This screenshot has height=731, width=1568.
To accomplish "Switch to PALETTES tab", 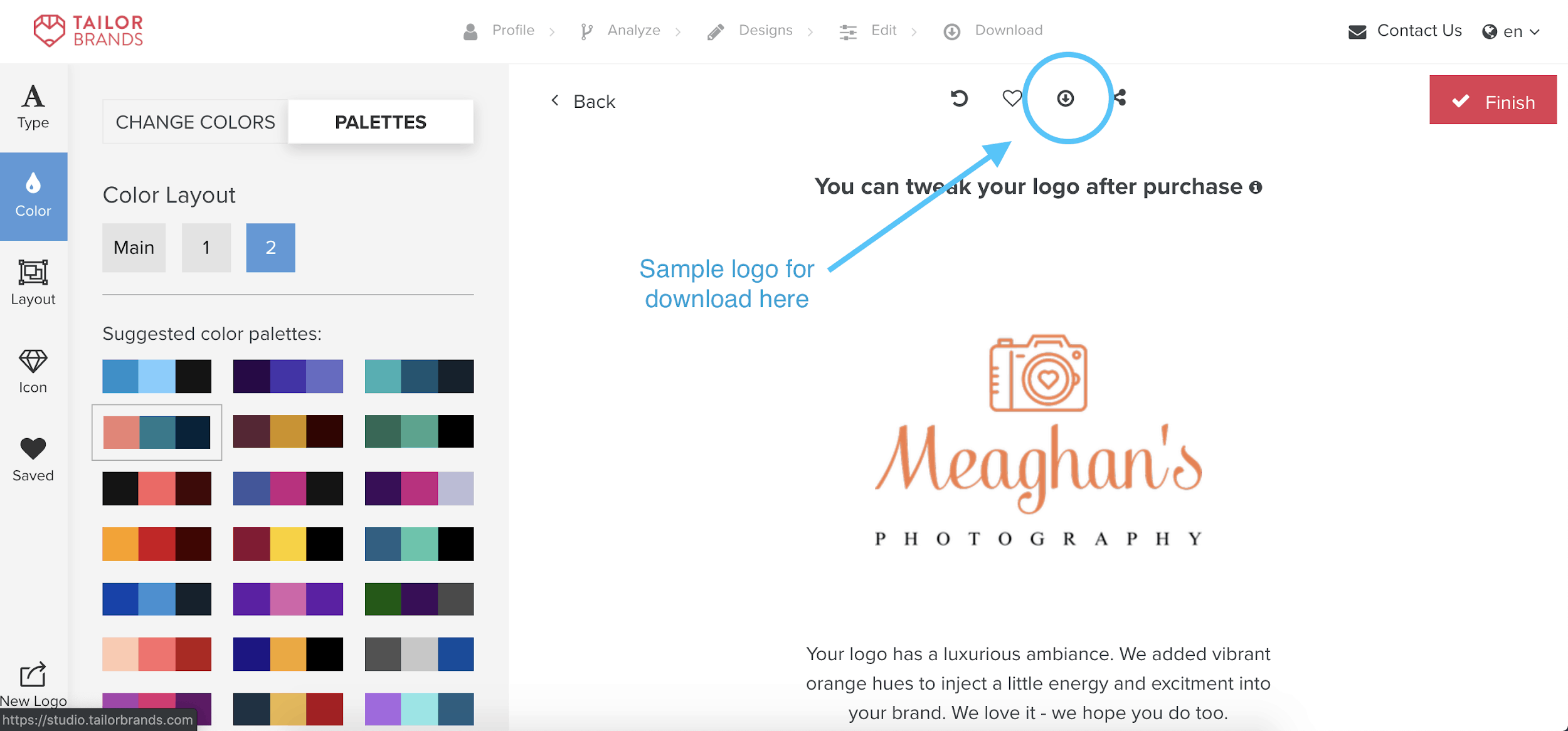I will pos(381,122).
